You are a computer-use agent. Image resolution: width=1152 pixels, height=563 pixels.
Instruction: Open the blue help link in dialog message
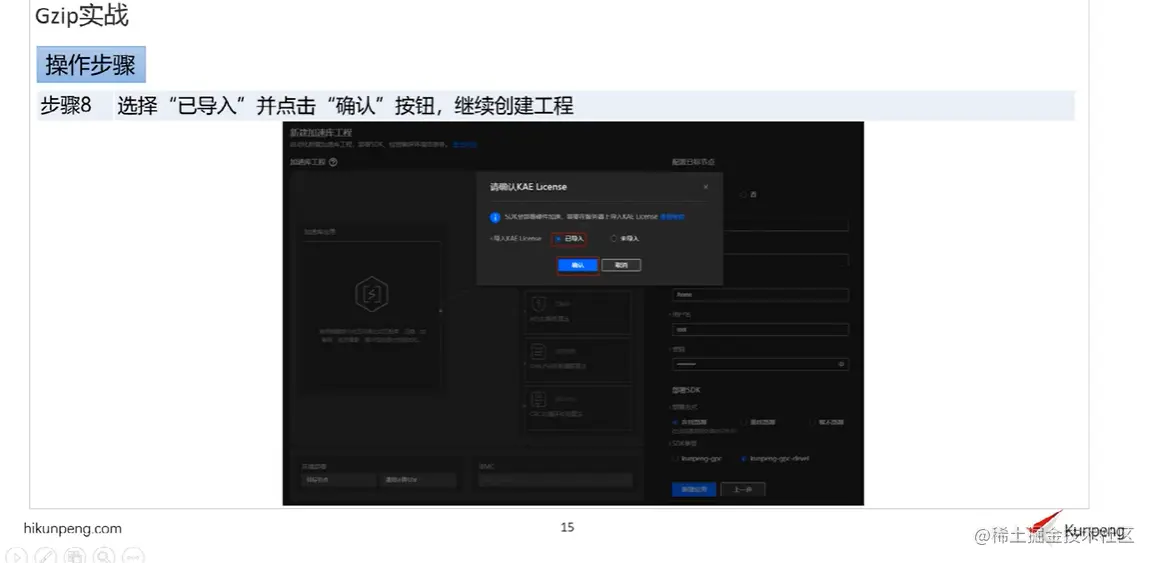(672, 218)
